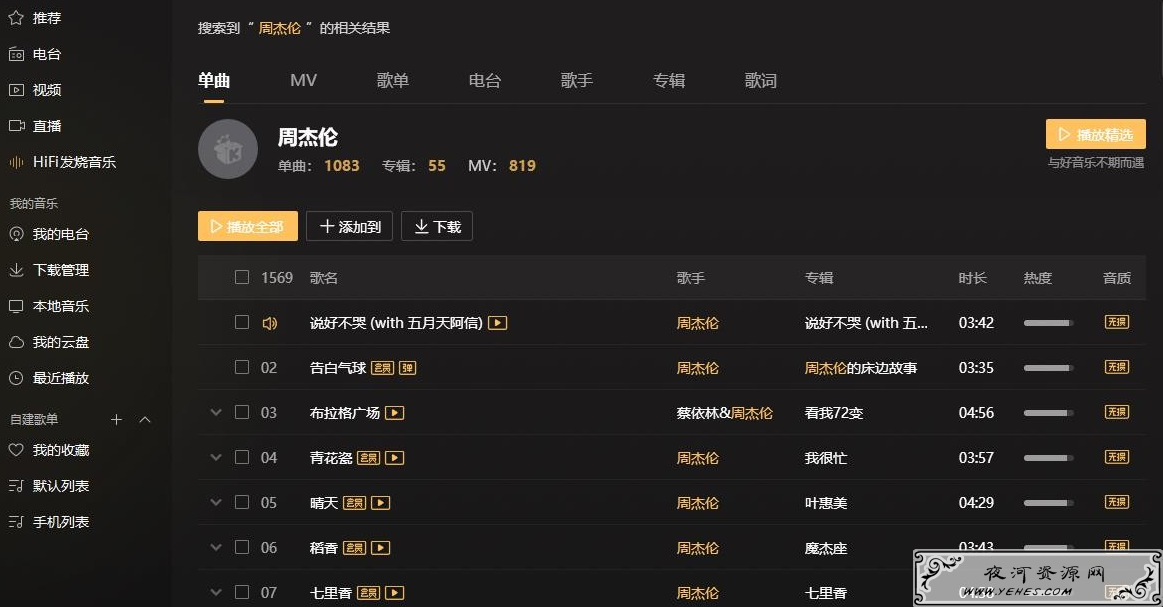Check the box for song 04 青花瓷
This screenshot has width=1163, height=607.
(242, 457)
